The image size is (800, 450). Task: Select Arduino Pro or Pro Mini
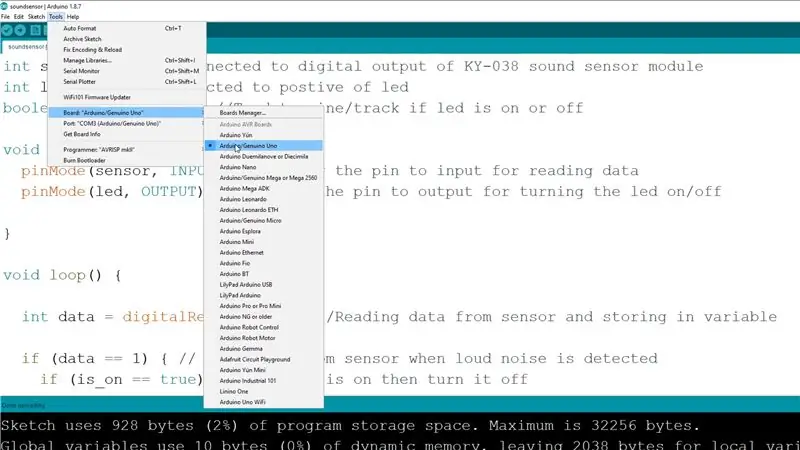click(x=263, y=307)
